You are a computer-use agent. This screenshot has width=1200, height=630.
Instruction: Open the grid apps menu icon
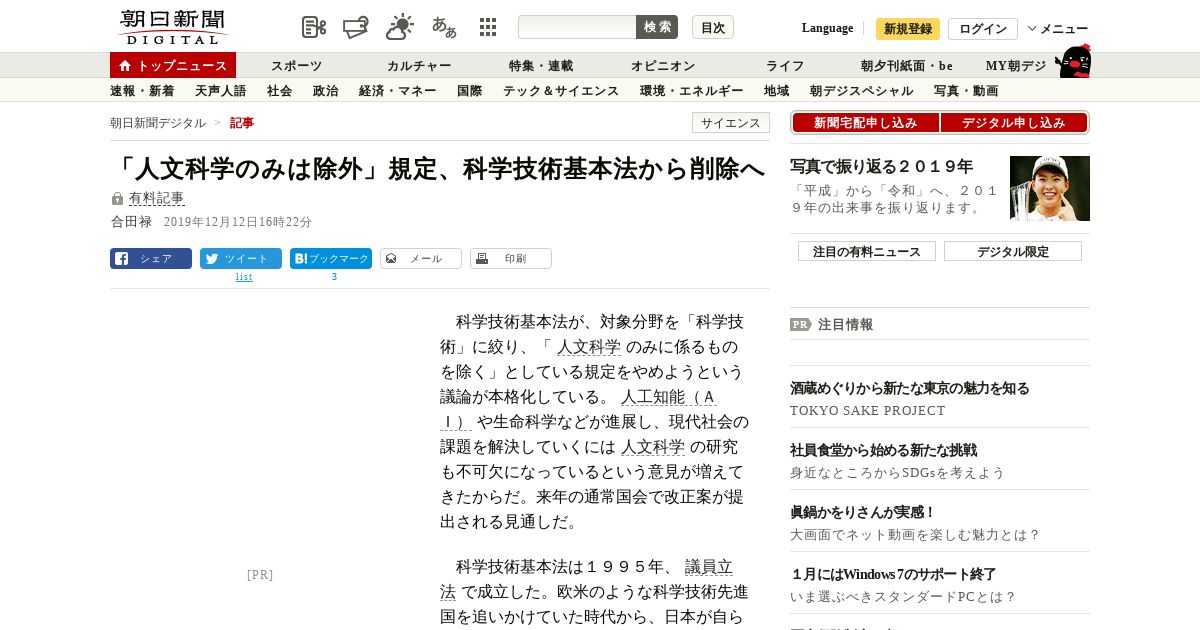click(488, 27)
